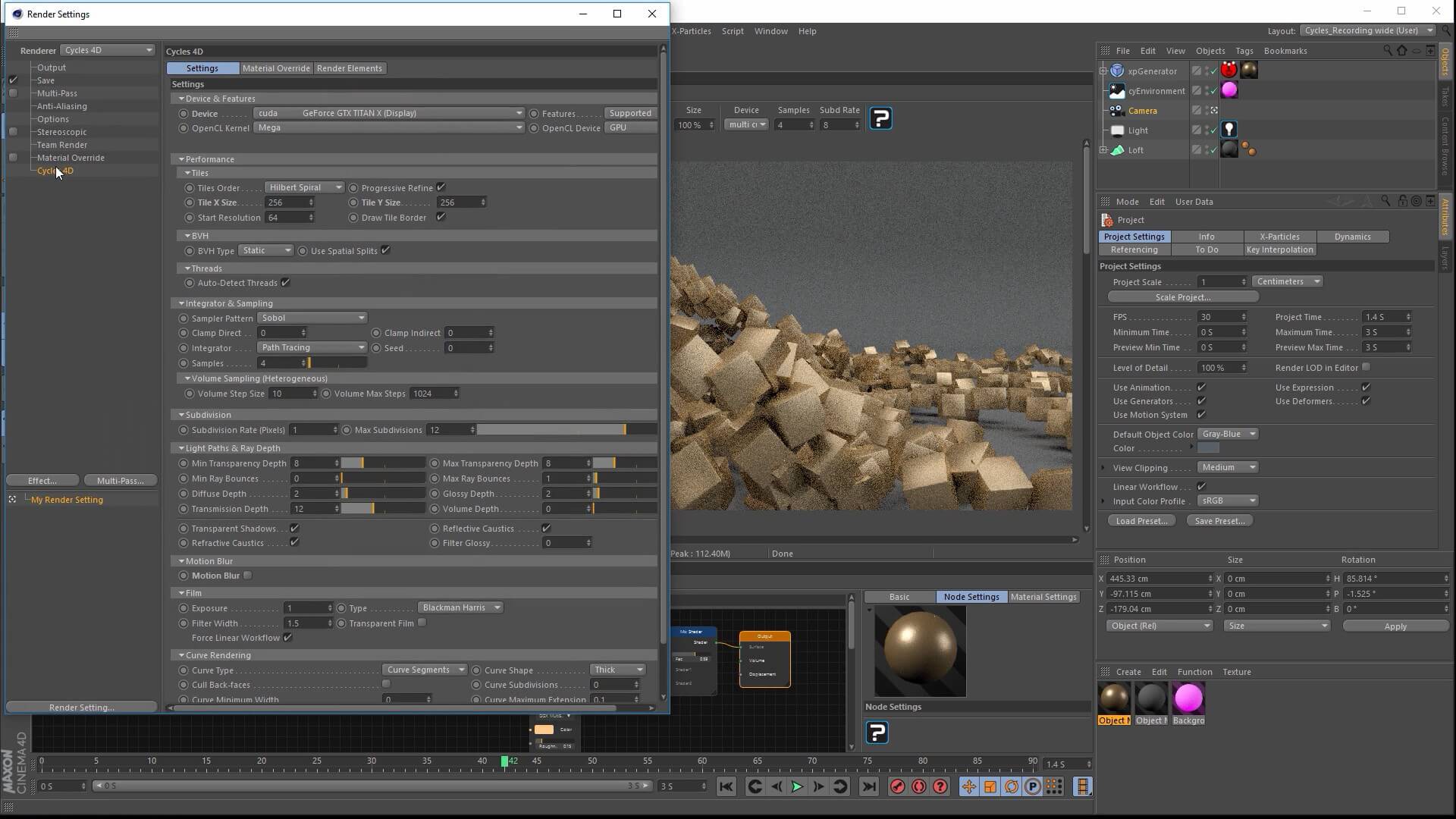Click the Project Settings color swatch
Viewport: 1456px width, 819px height.
pos(1209,448)
